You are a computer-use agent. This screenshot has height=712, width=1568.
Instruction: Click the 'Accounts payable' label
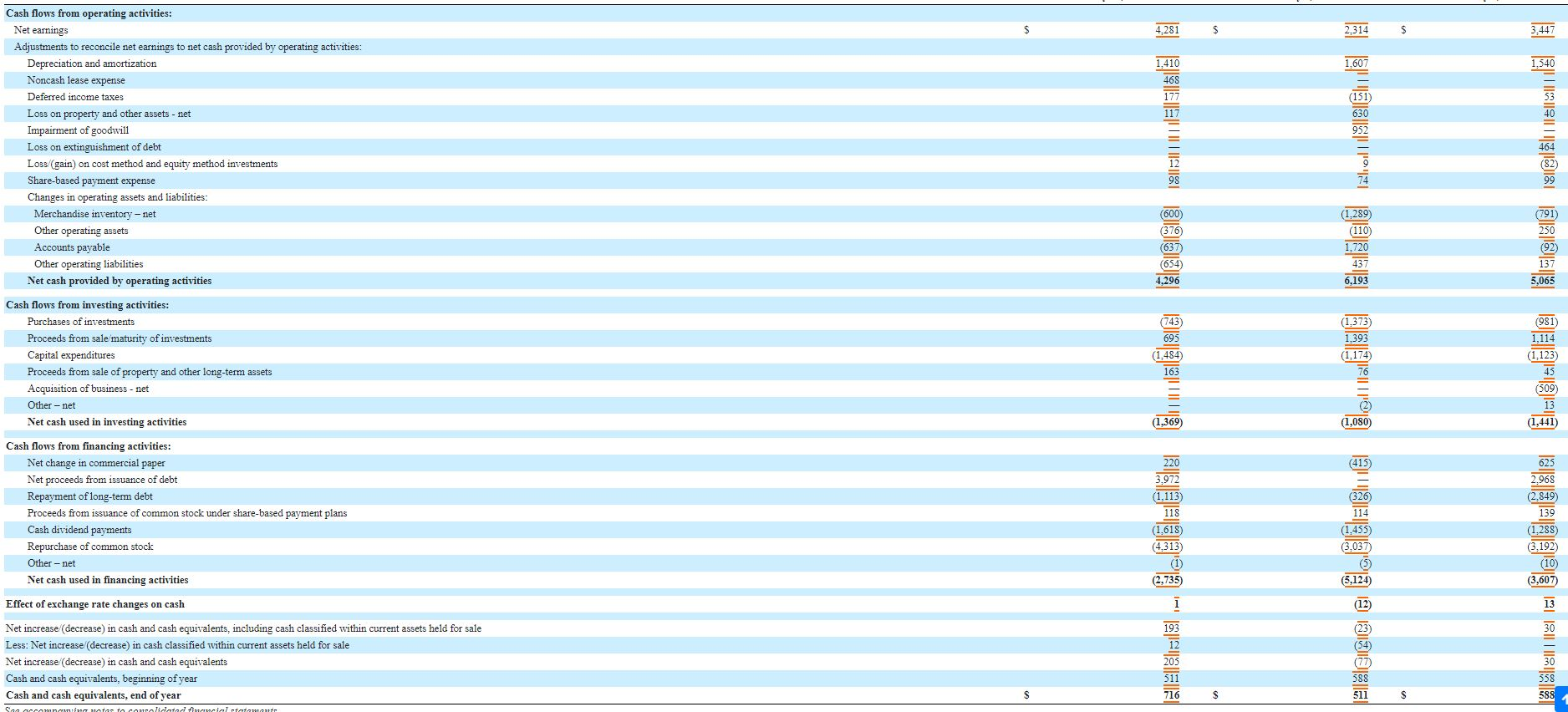(x=72, y=247)
